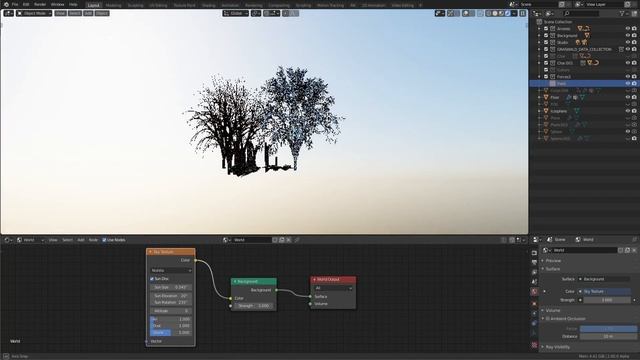640x360 pixels.
Task: Toggle the Forrest collection exclude checkbox
Action: 546,77
